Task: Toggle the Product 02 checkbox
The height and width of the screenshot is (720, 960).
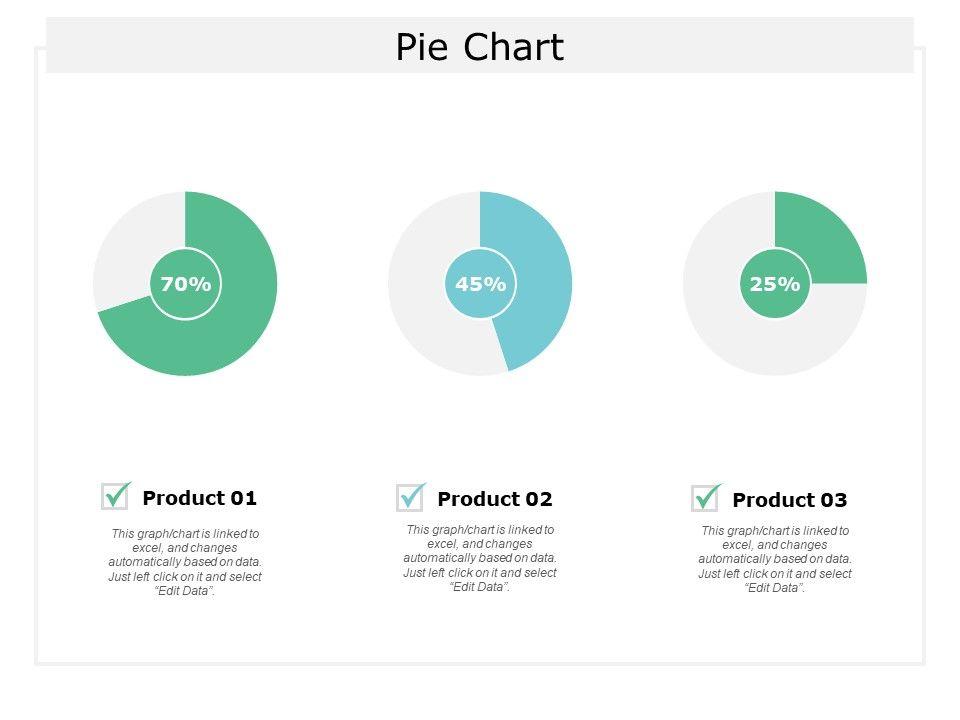Action: (410, 497)
